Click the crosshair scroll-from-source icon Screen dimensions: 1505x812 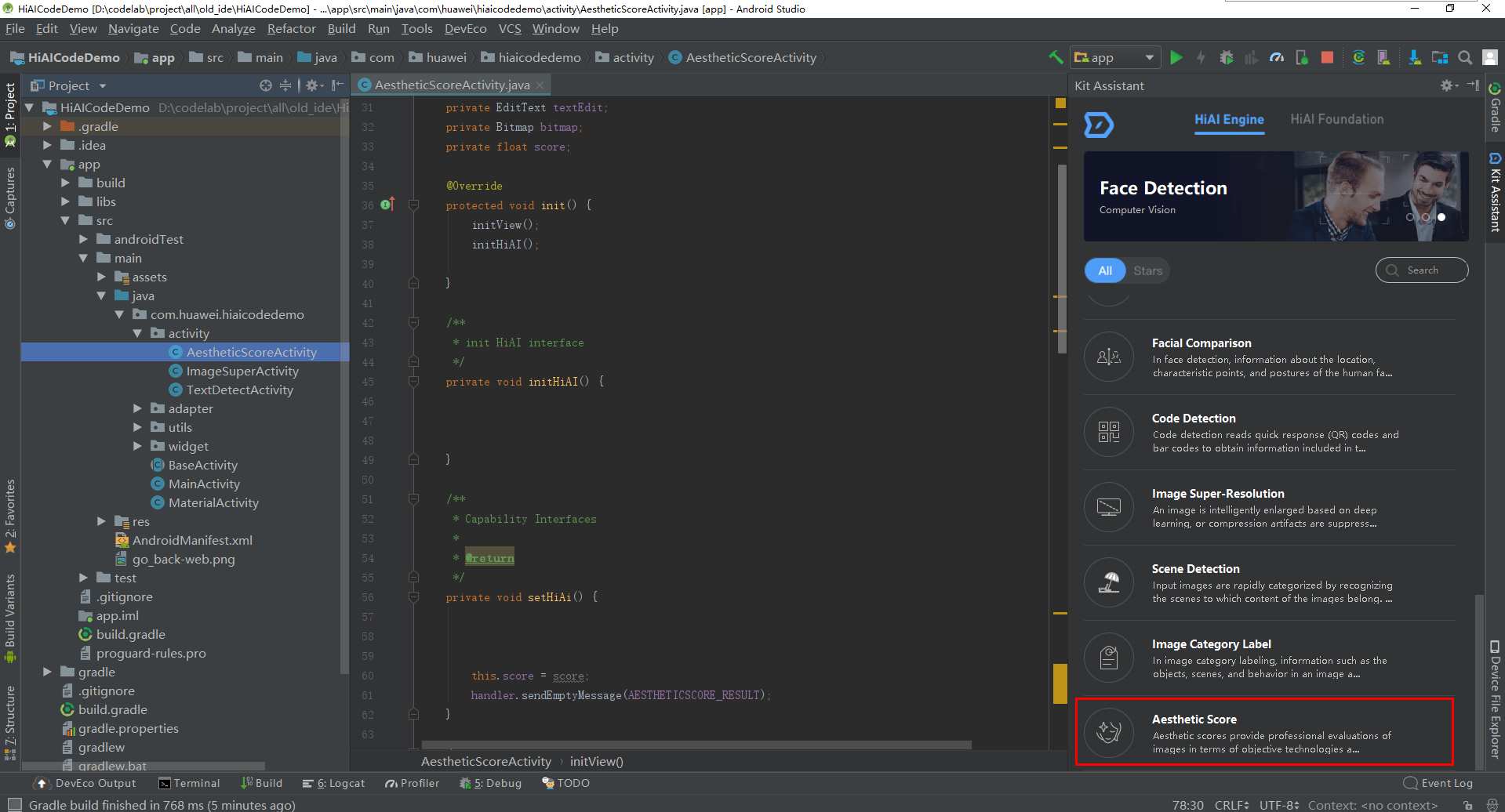[x=266, y=85]
